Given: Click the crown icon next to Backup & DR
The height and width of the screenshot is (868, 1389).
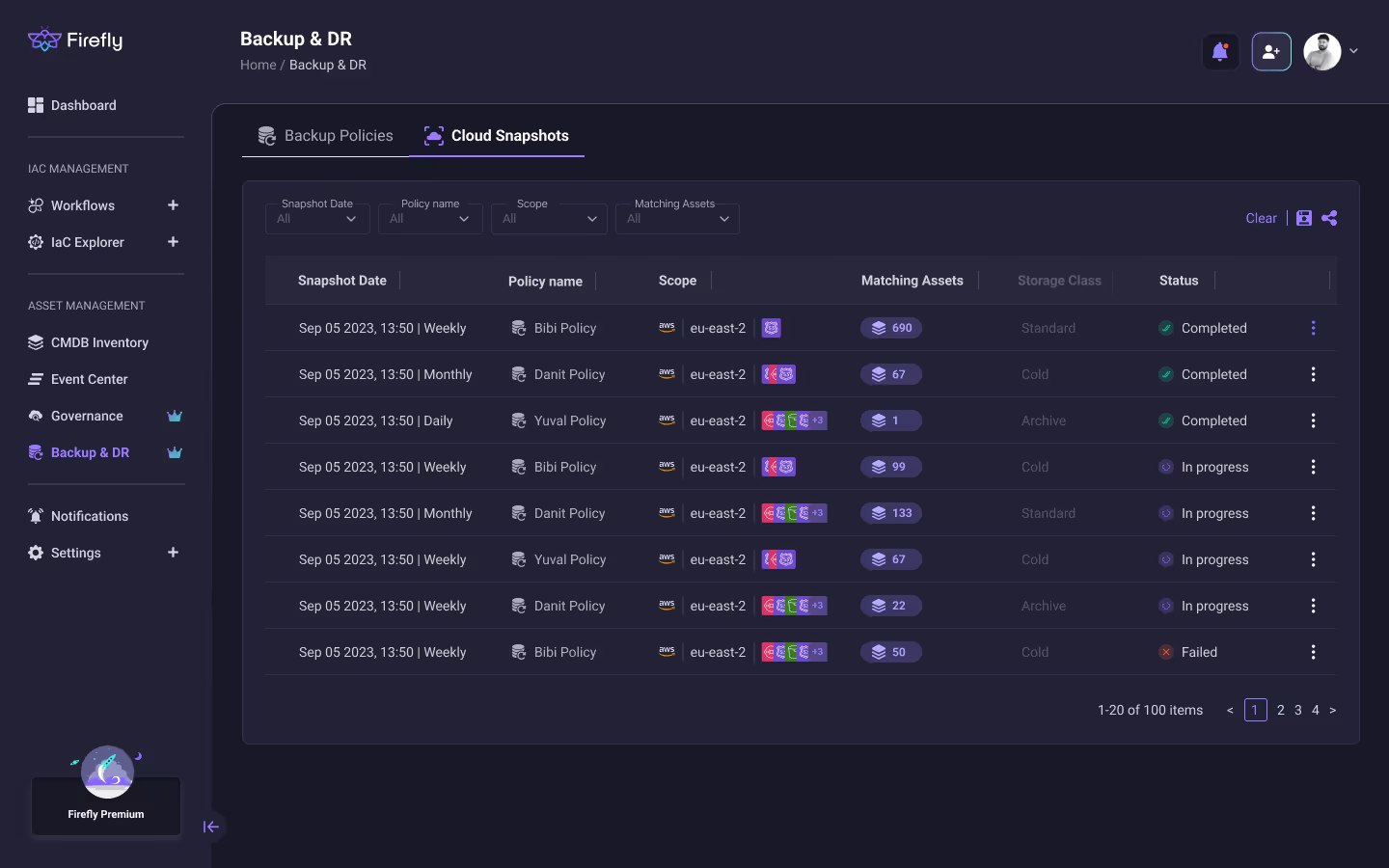Looking at the screenshot, I should coord(175,452).
